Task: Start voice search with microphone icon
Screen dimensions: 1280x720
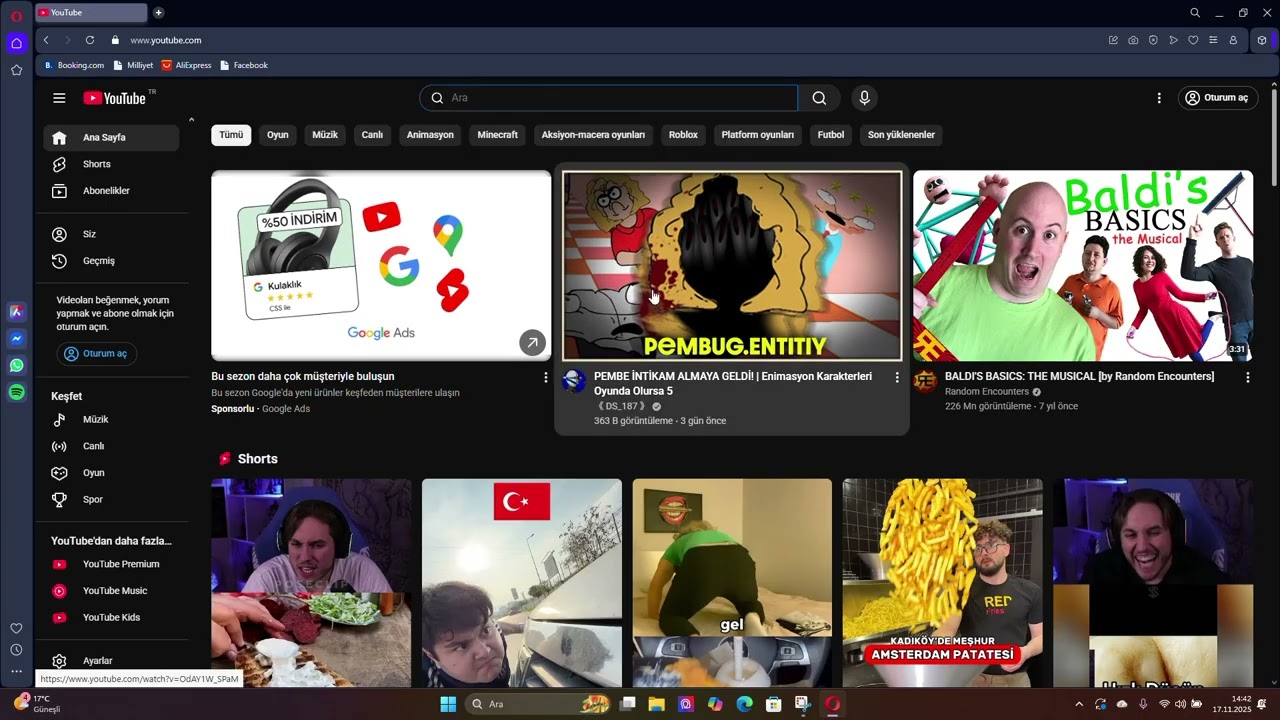Action: (864, 98)
